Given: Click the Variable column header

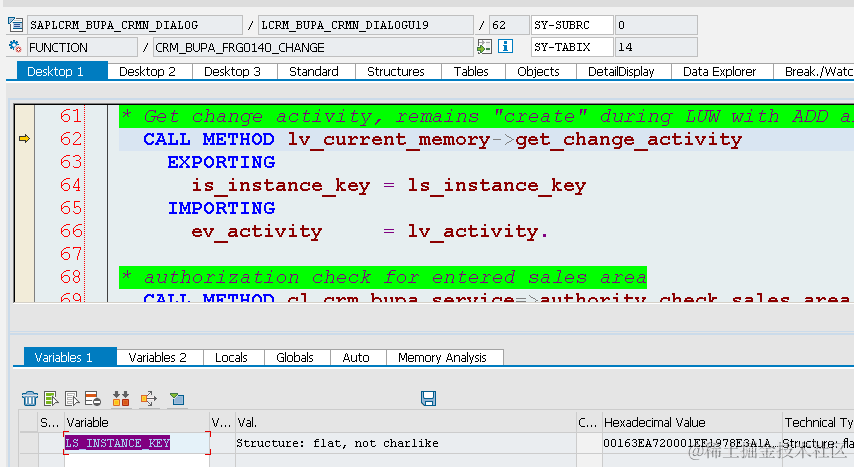Looking at the screenshot, I should coord(137,422).
